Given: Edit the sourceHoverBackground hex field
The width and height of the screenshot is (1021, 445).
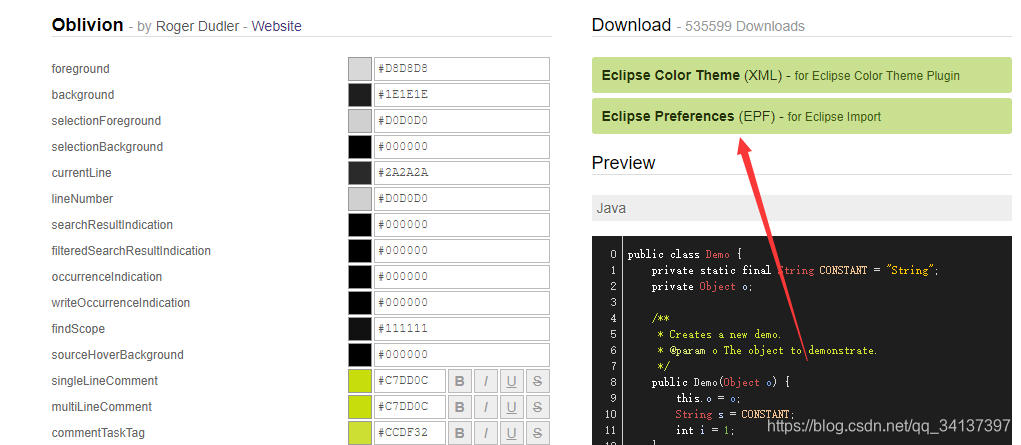Looking at the screenshot, I should [462, 356].
